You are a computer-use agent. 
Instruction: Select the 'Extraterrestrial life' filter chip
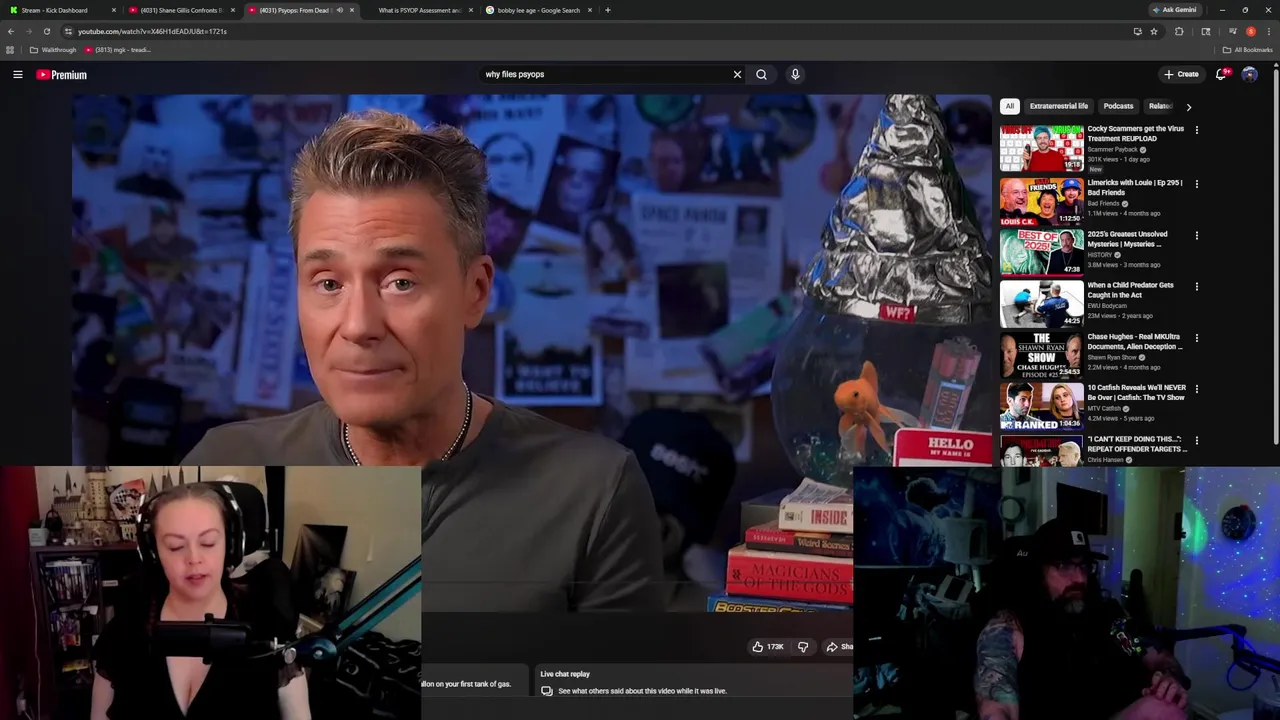1059,106
